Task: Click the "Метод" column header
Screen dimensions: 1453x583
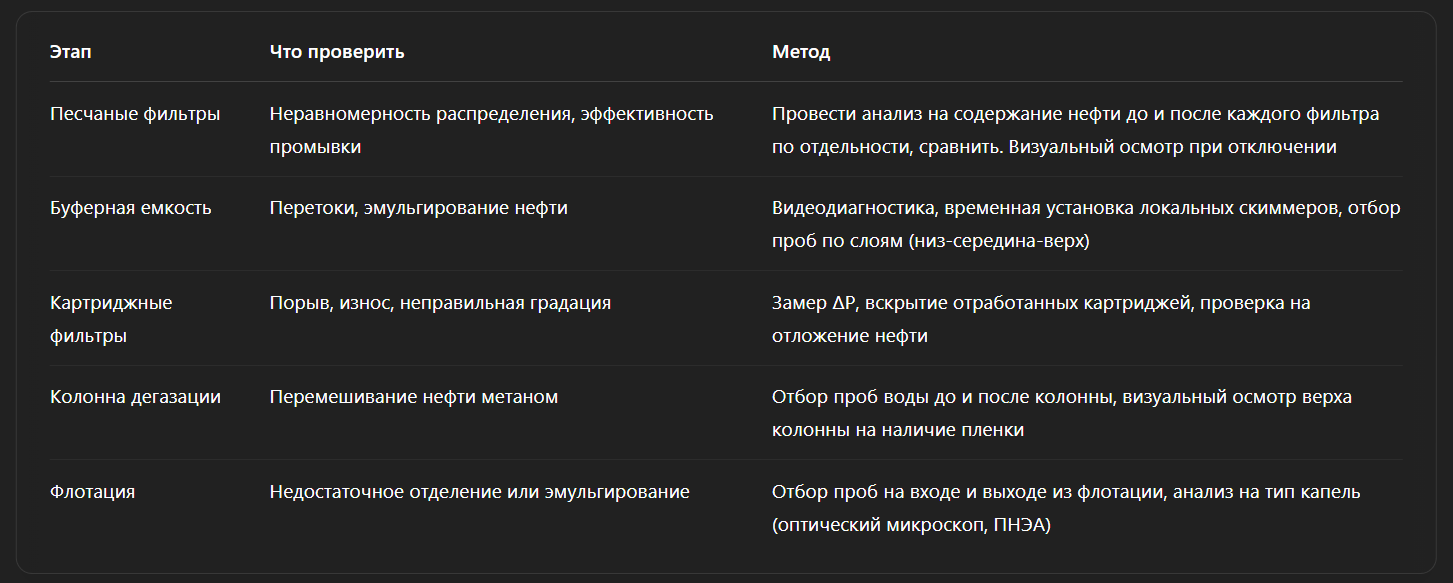Action: tap(801, 52)
